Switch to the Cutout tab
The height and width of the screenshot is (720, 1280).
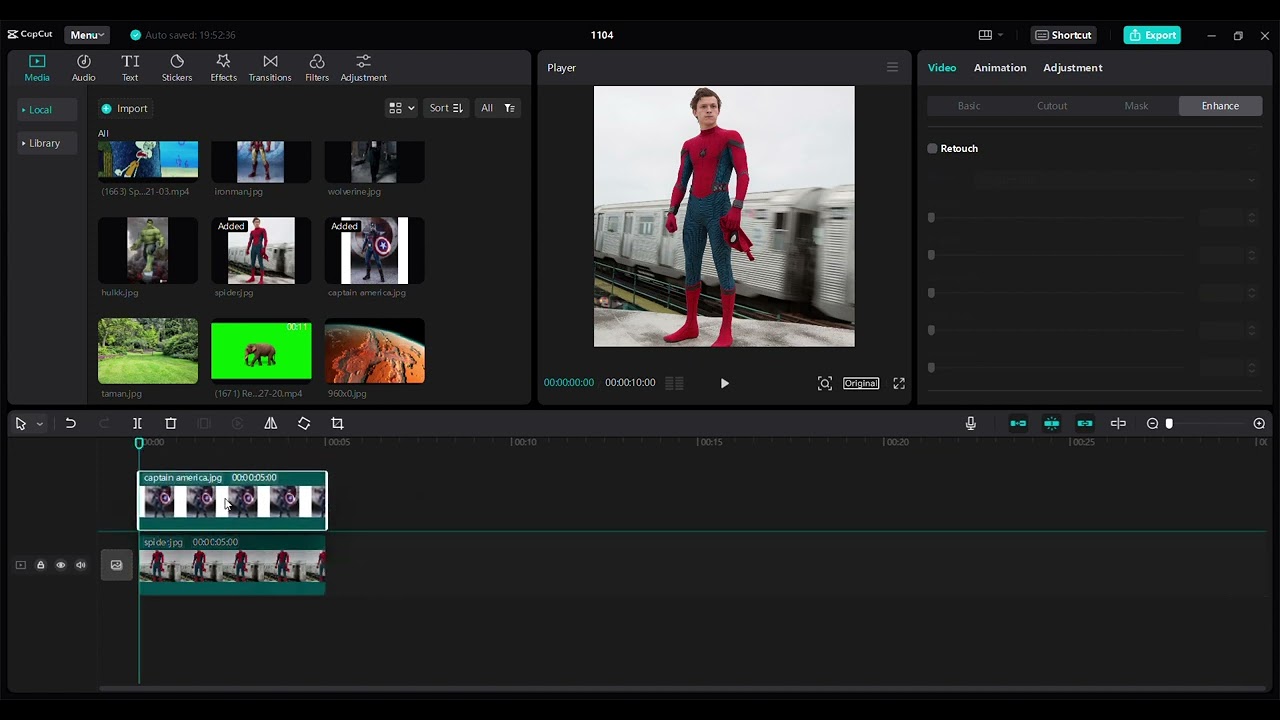[1052, 106]
